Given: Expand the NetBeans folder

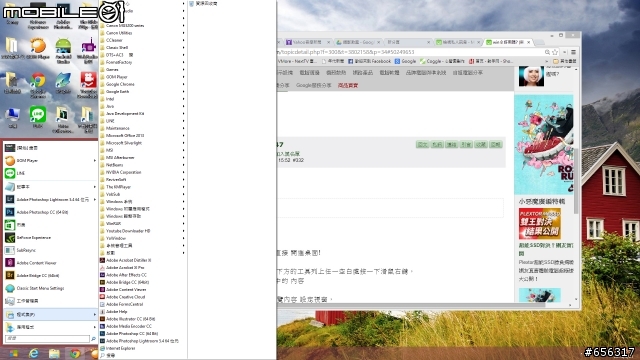Looking at the screenshot, I should (x=142, y=165).
